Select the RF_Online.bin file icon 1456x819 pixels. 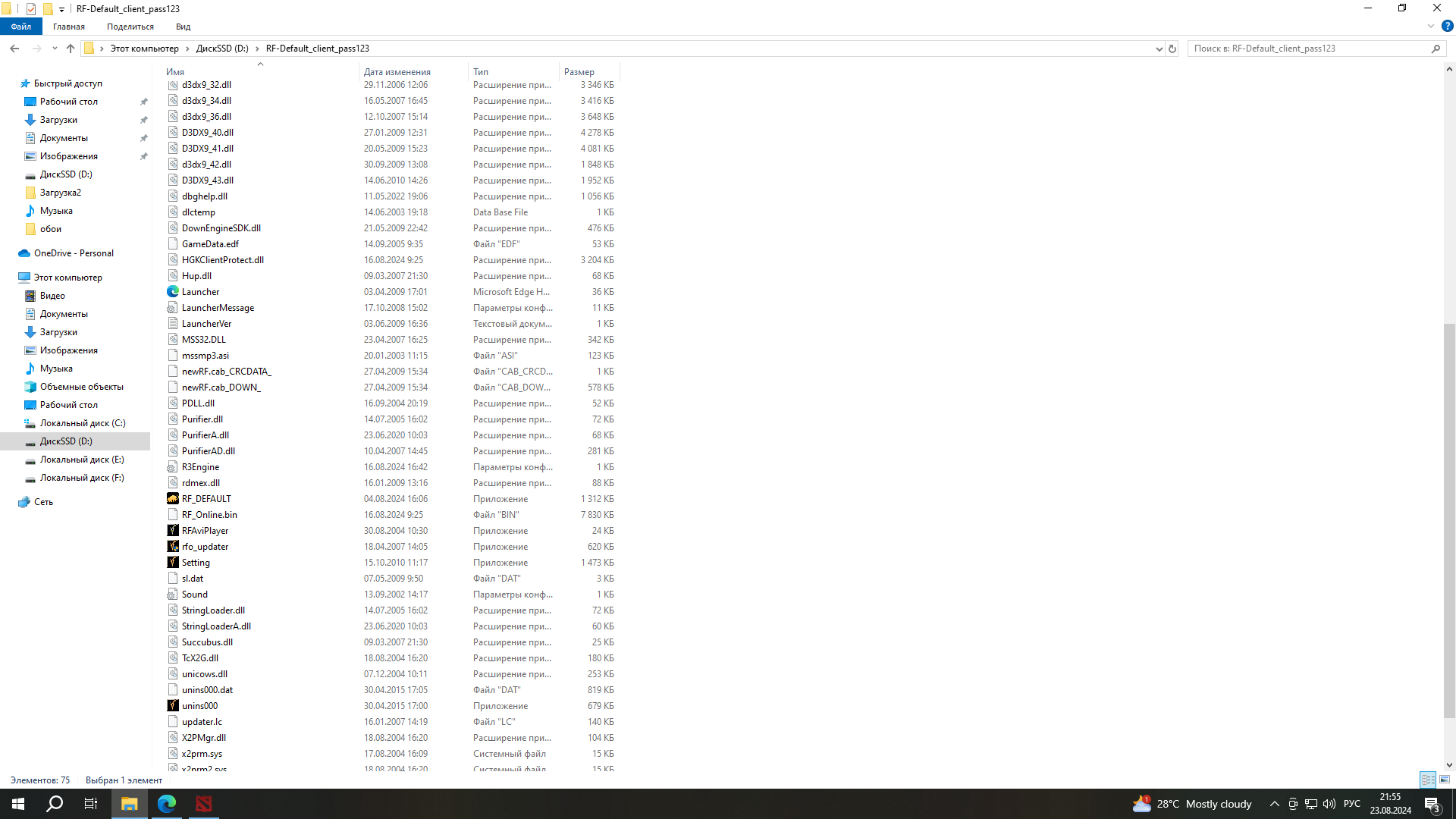[173, 514]
